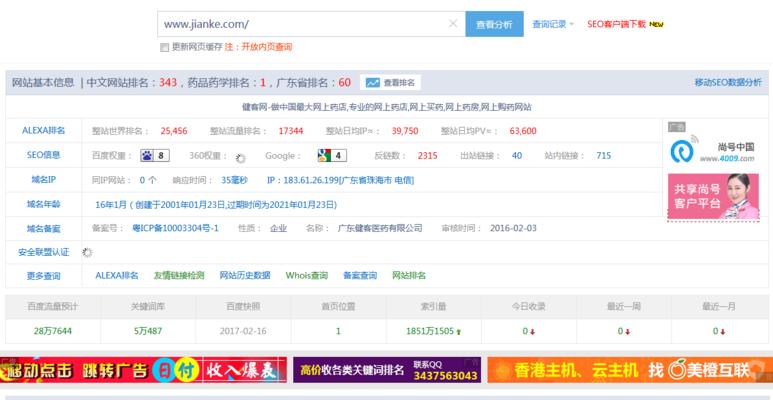Click world rank value 25,456
This screenshot has width=773, height=400.
tap(174, 131)
